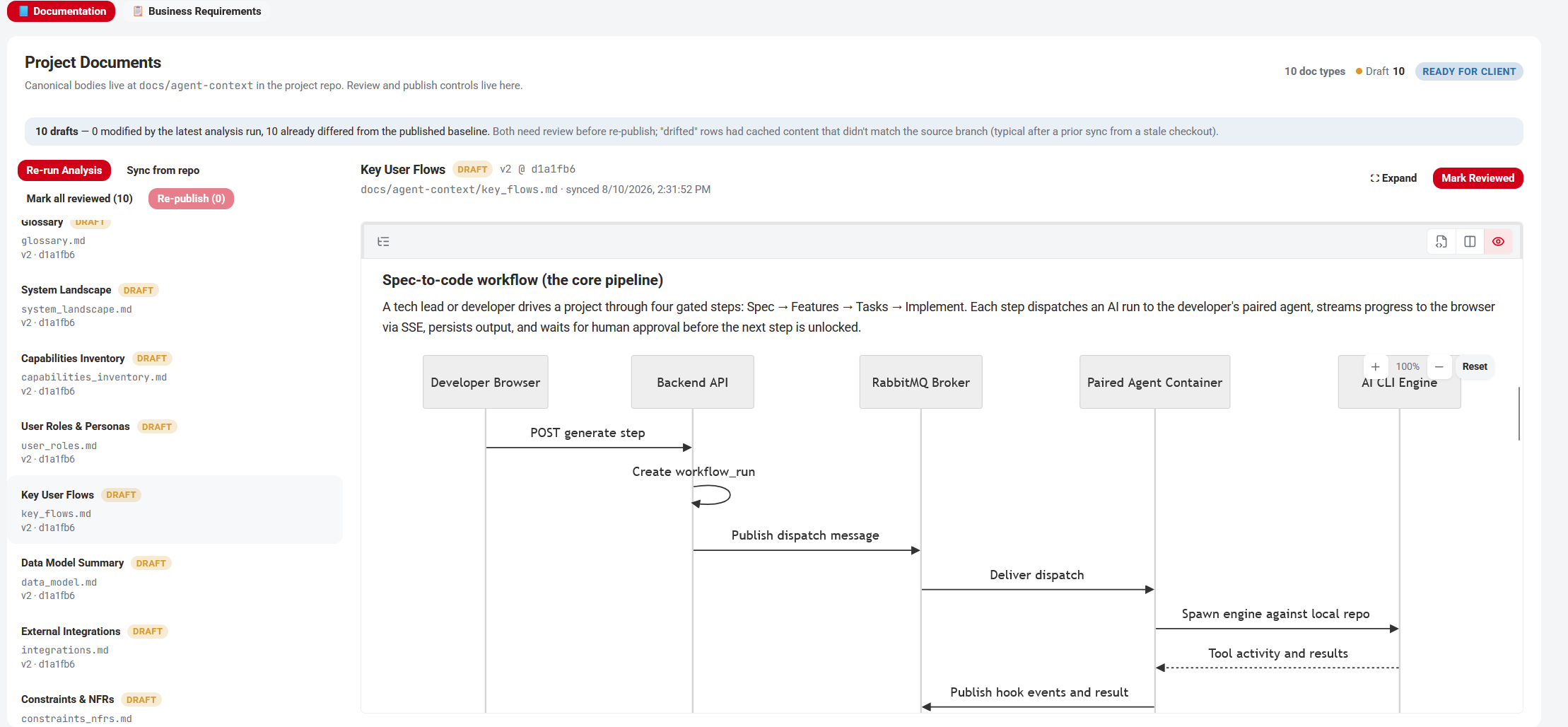1568x727 pixels.
Task: Click the Backend API diagram node
Action: (692, 382)
